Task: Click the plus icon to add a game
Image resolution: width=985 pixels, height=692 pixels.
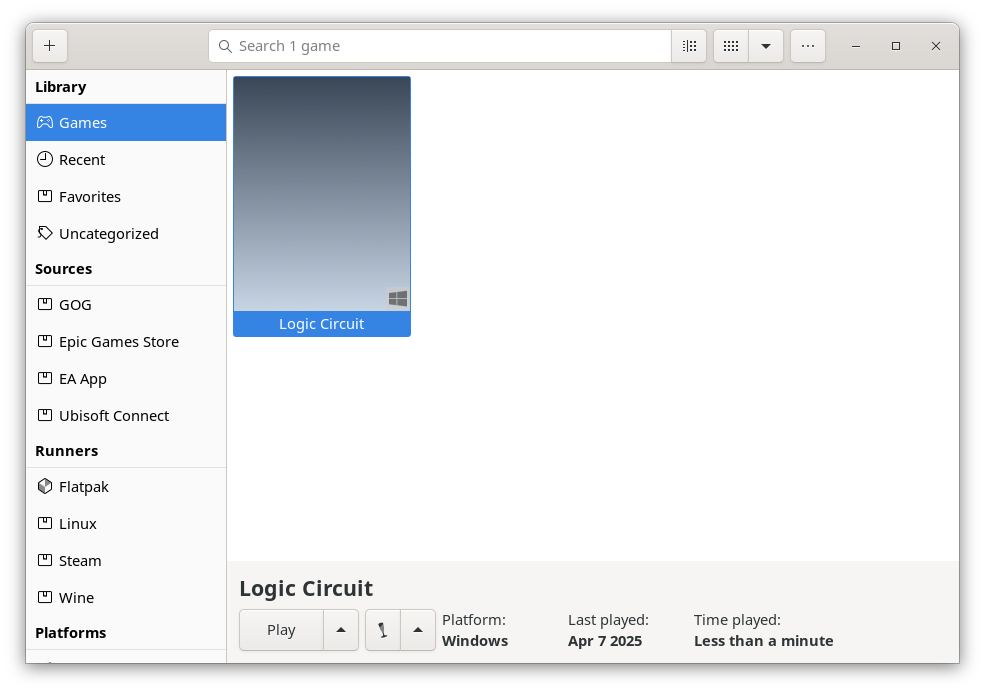Action: [50, 46]
